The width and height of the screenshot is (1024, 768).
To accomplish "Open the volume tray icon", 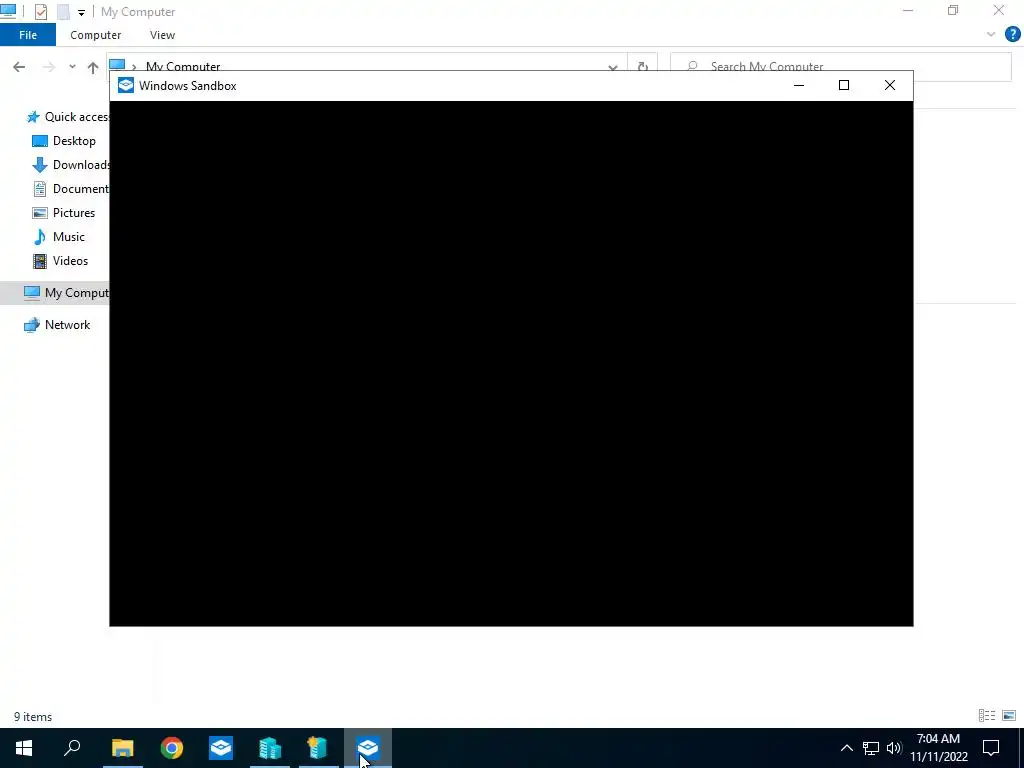I will coord(894,748).
